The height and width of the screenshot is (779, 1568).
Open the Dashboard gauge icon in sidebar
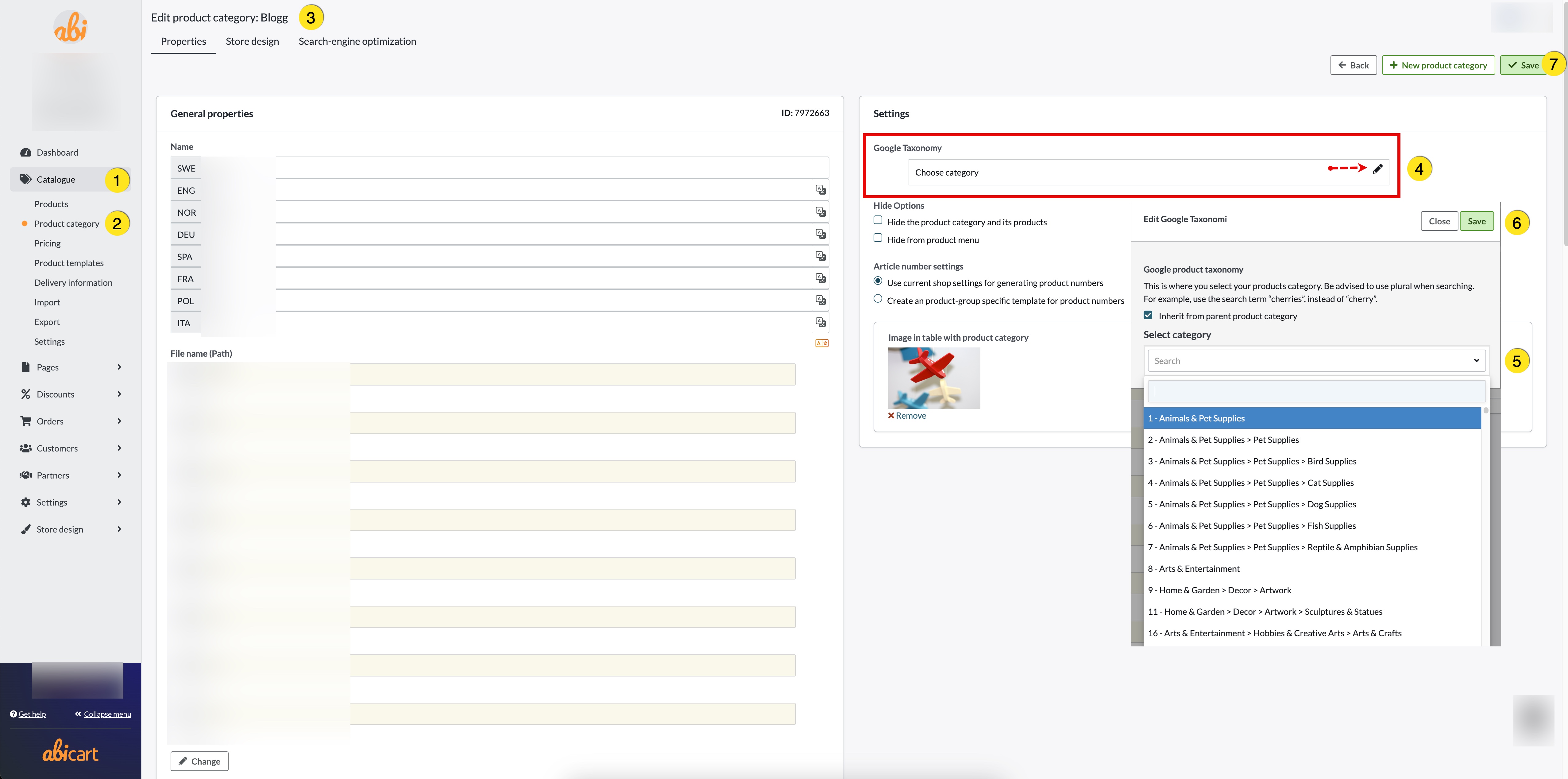(25, 152)
